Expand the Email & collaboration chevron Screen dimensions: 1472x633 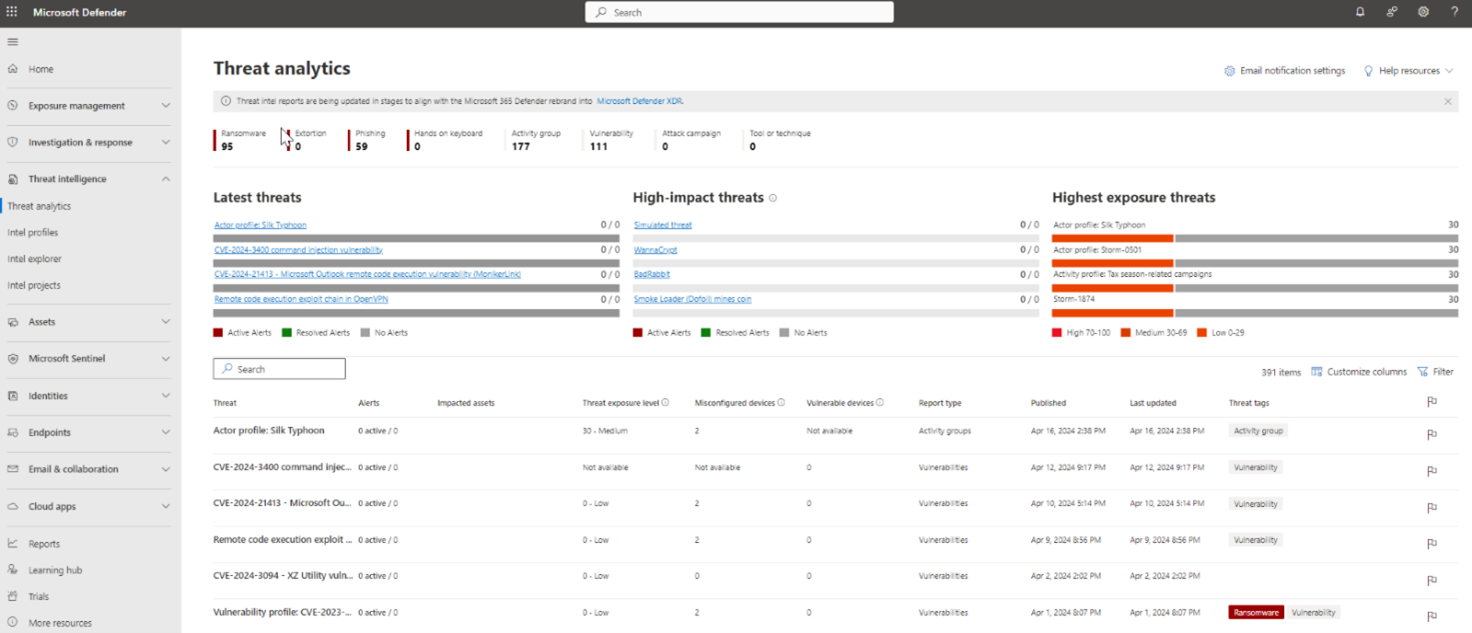[x=166, y=469]
